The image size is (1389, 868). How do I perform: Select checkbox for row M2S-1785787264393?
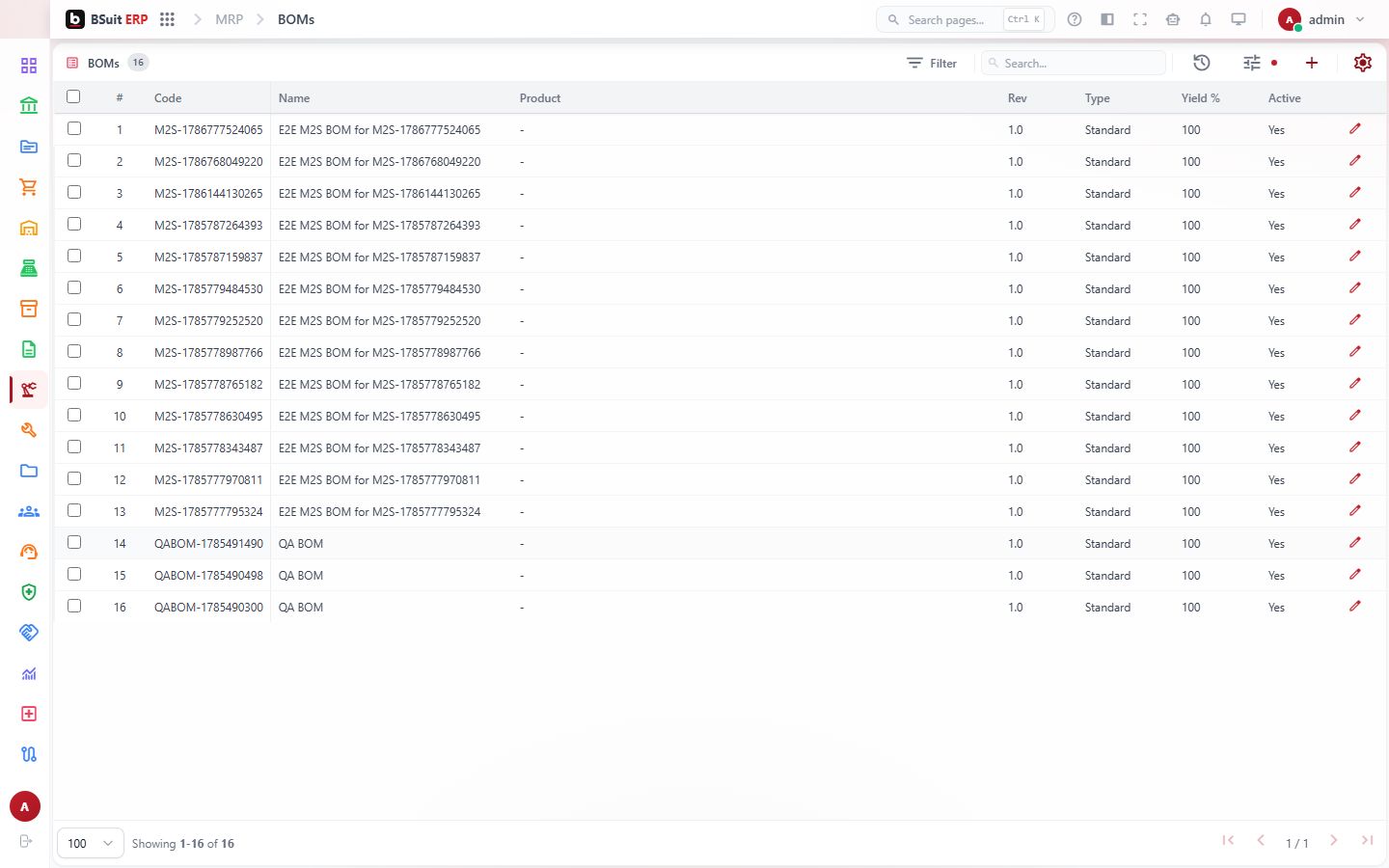pos(74,224)
